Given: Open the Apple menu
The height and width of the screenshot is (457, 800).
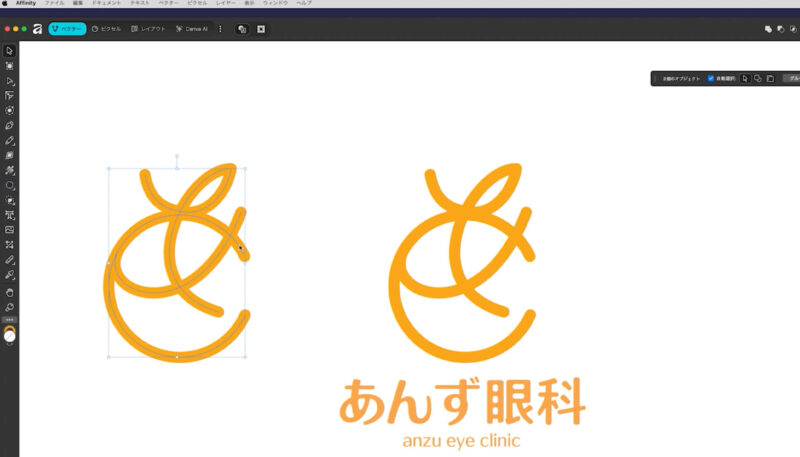Looking at the screenshot, I should (5, 3).
